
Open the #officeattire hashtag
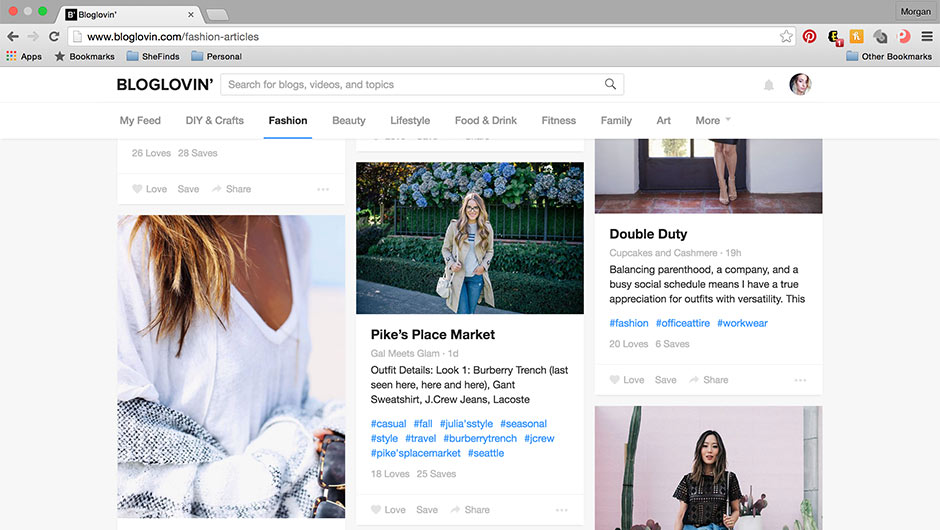coord(683,323)
